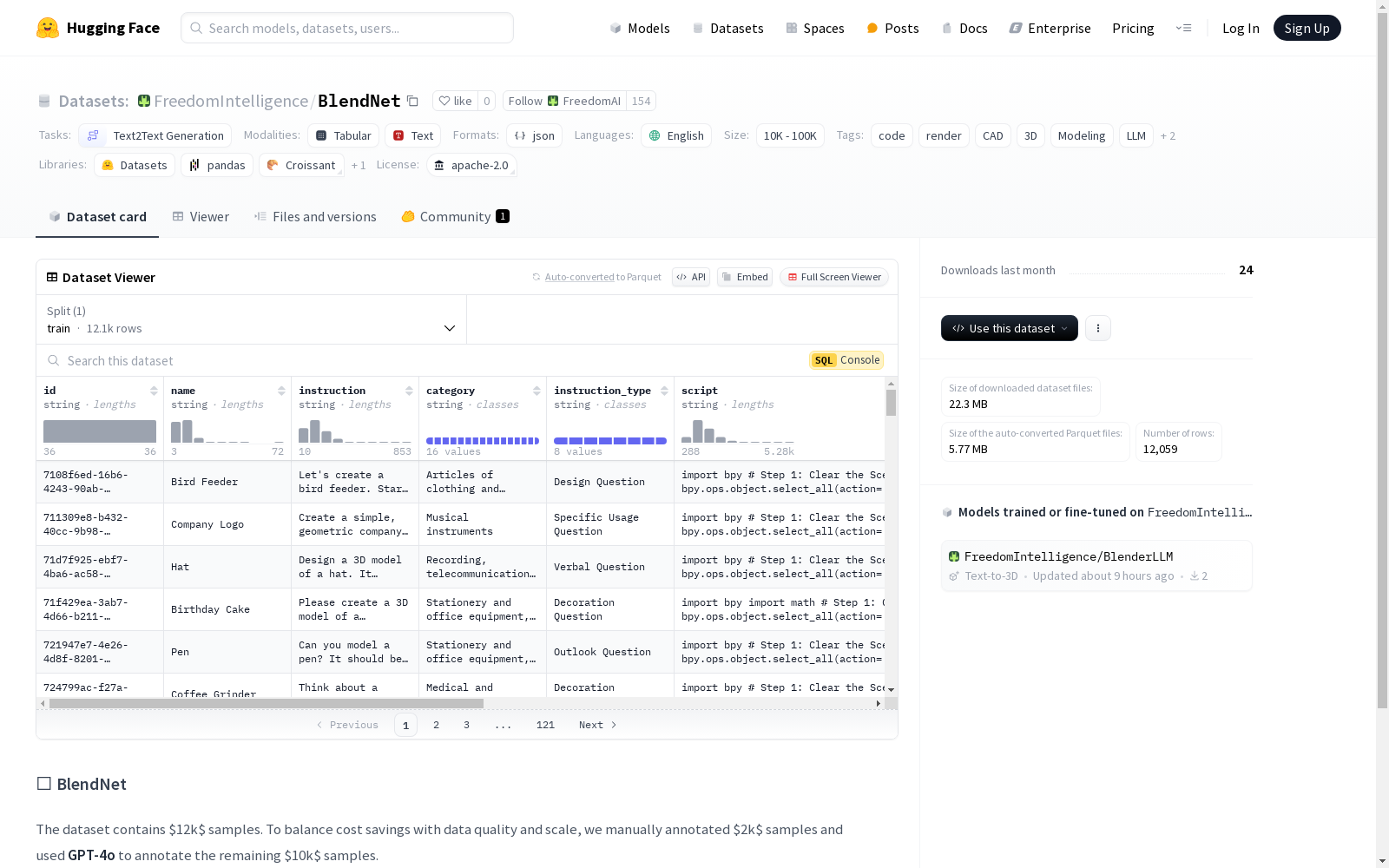The width and height of the screenshot is (1389, 868).
Task: Open the FreedomIntelligence/BlenderLLM model card
Action: pos(1096,565)
